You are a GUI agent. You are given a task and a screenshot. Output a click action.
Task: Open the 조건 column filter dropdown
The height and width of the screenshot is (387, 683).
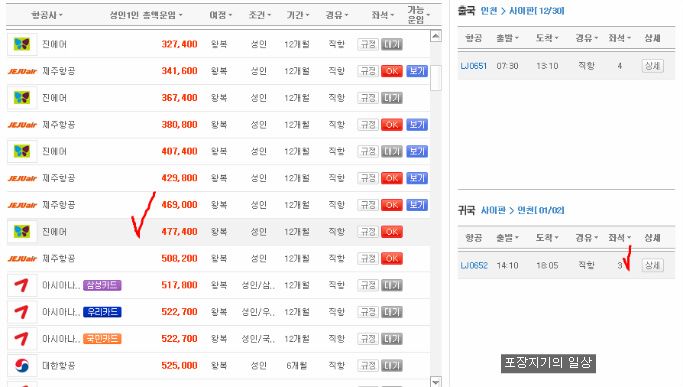point(260,15)
